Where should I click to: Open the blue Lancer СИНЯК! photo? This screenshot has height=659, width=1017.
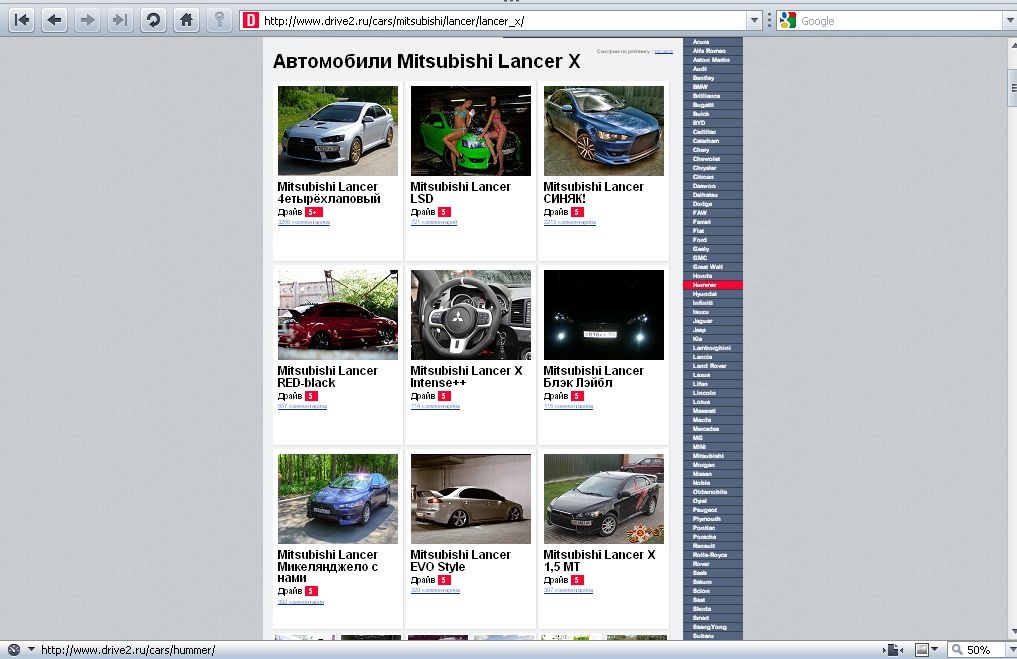[604, 130]
